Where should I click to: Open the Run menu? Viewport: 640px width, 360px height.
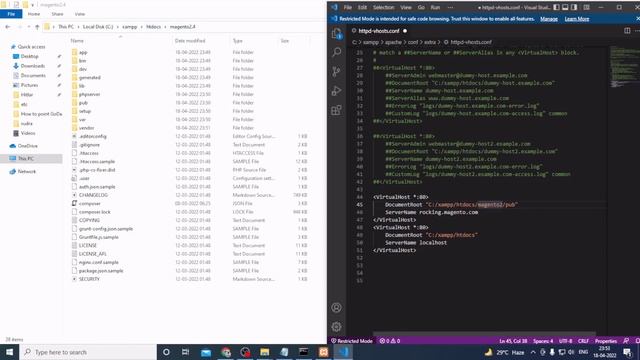(x=436, y=7)
